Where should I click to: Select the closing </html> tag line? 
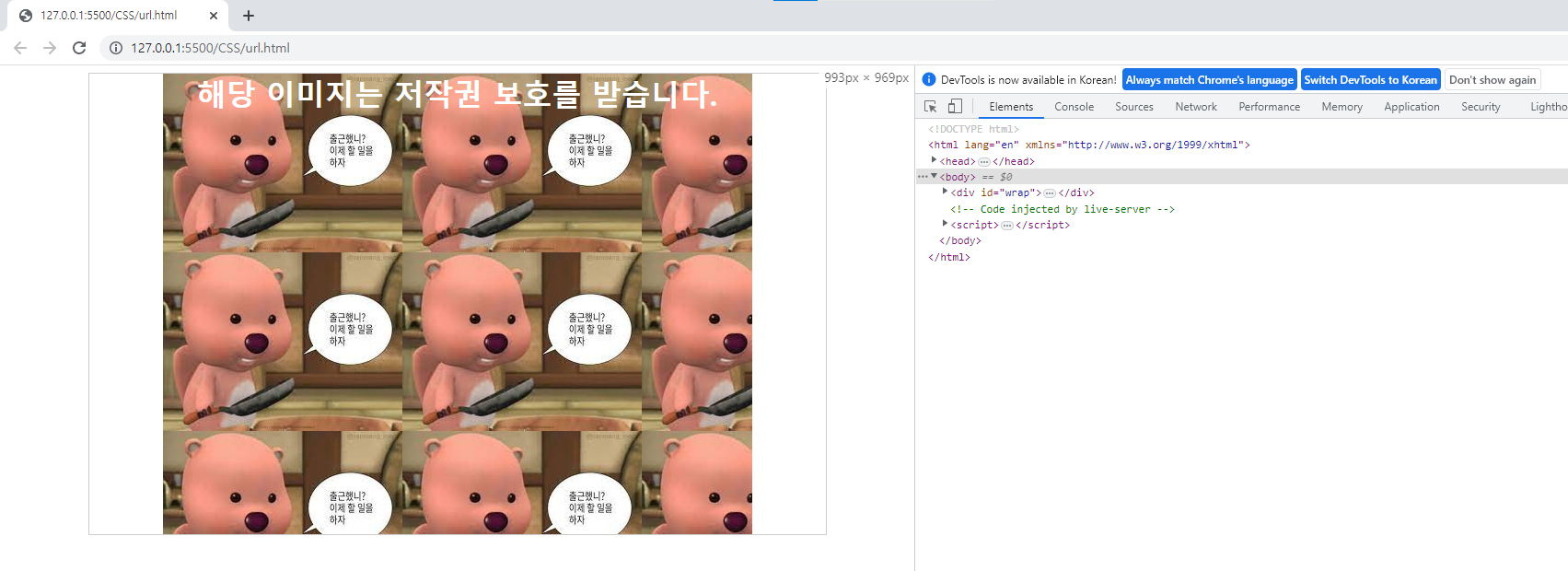[949, 257]
